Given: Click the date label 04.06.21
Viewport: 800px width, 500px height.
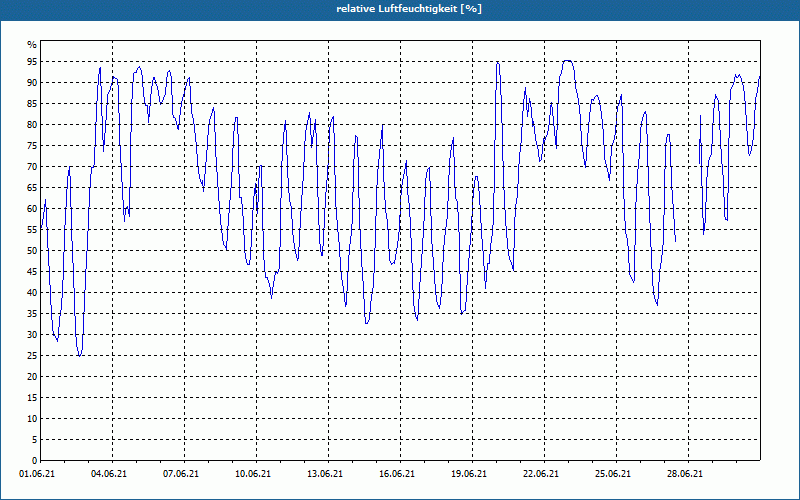Looking at the screenshot, I should [109, 474].
